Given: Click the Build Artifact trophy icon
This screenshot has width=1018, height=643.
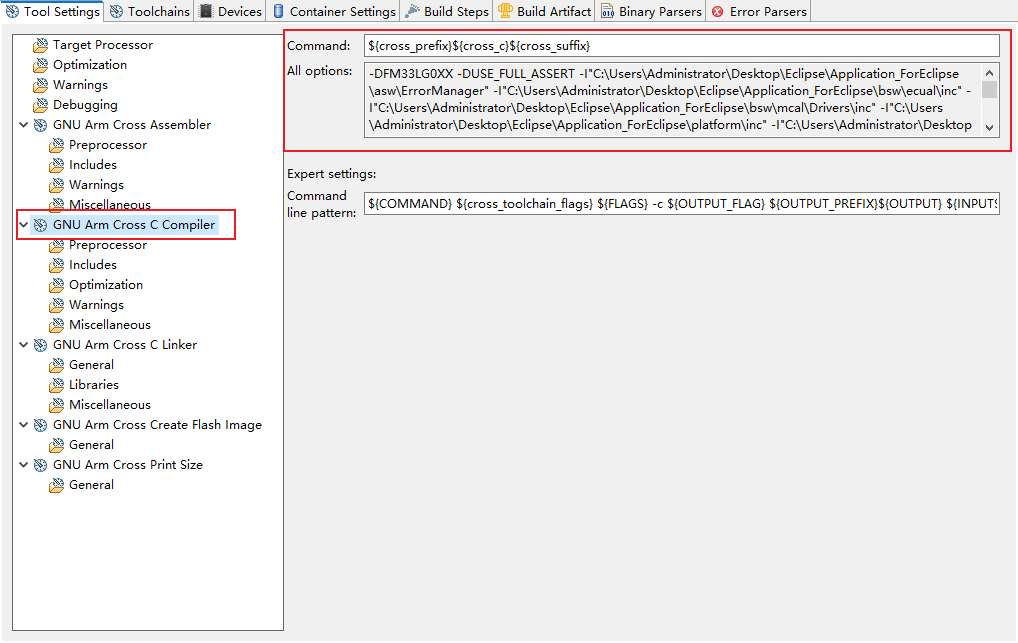Looking at the screenshot, I should tap(505, 11).
